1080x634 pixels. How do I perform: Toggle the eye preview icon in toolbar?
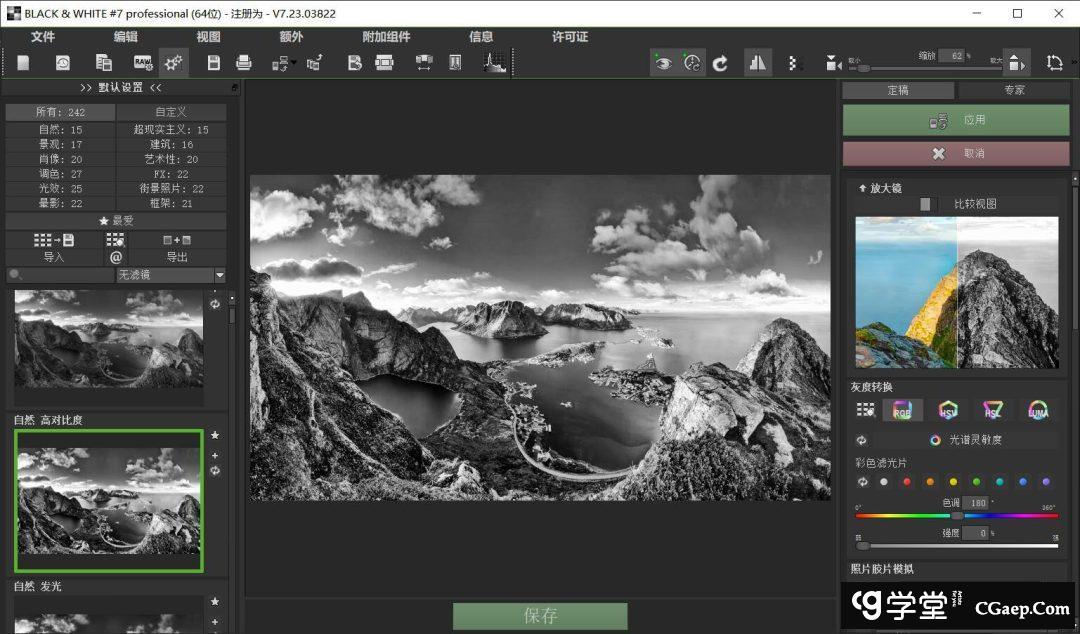[662, 63]
